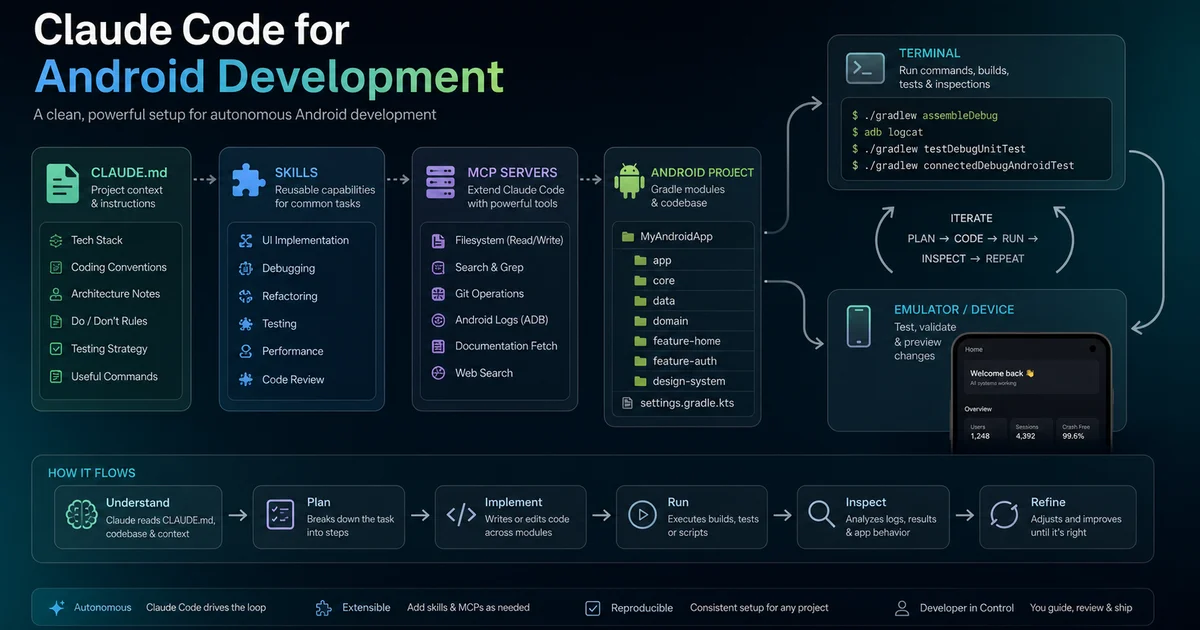The width and height of the screenshot is (1200, 630).
Task: Click the Debugging icon in Skills
Action: 245,268
